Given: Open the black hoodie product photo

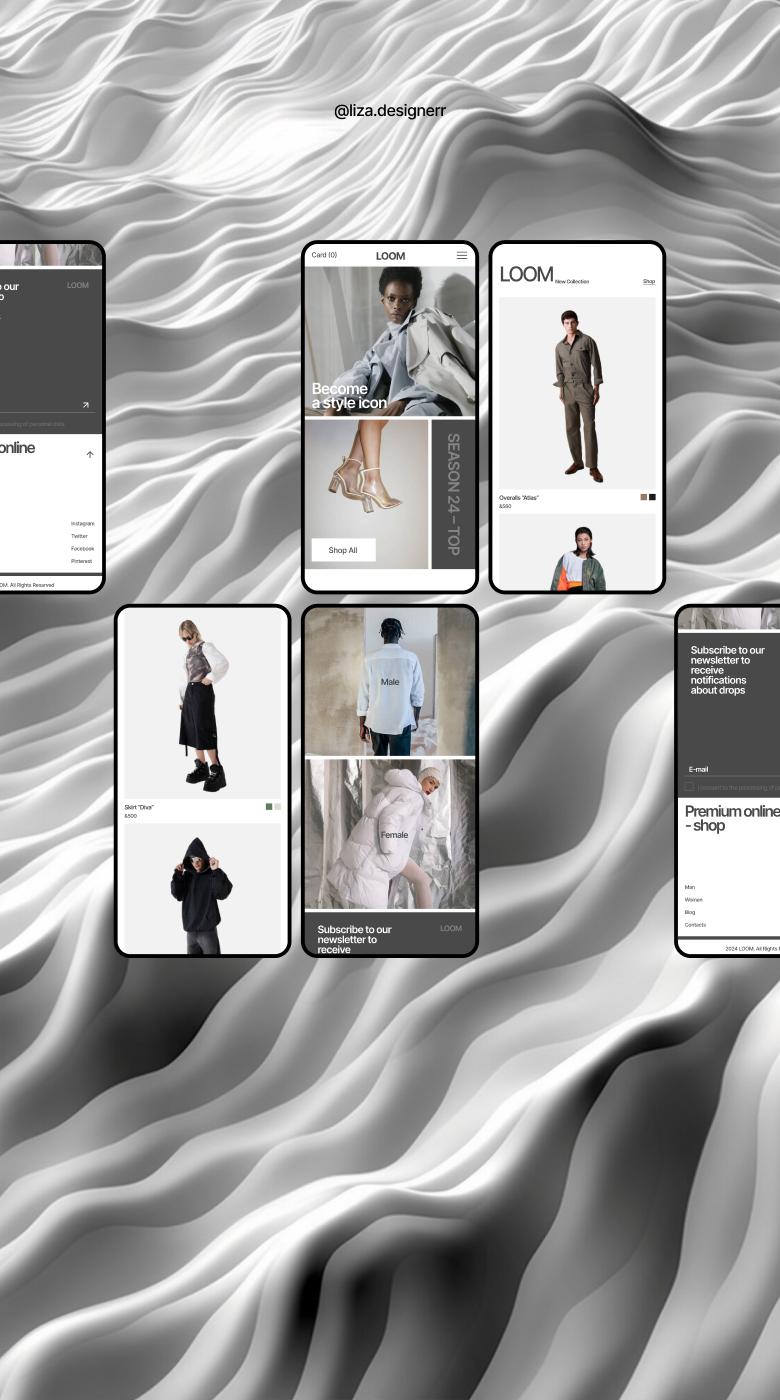Looking at the screenshot, I should point(203,888).
